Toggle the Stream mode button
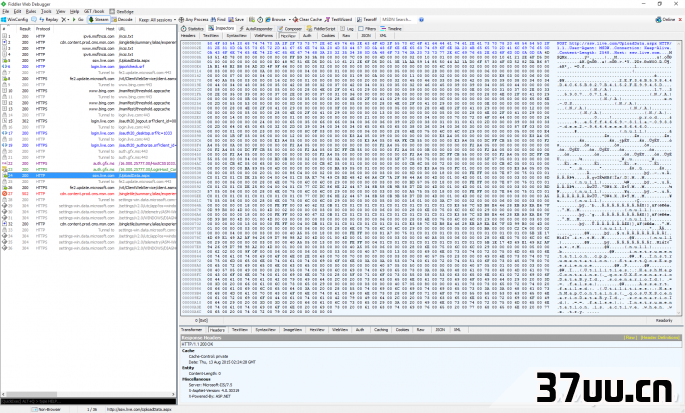This screenshot has width=685, height=413. coord(98,20)
